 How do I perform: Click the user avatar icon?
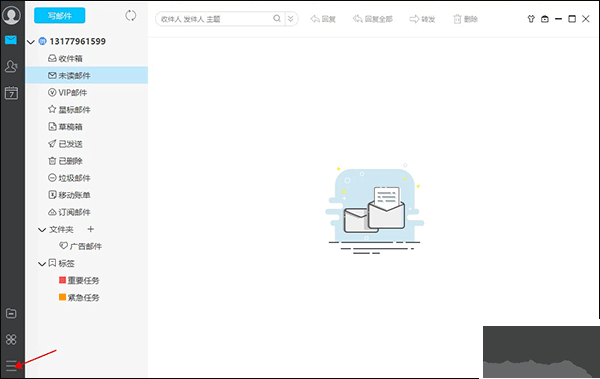tap(11, 15)
